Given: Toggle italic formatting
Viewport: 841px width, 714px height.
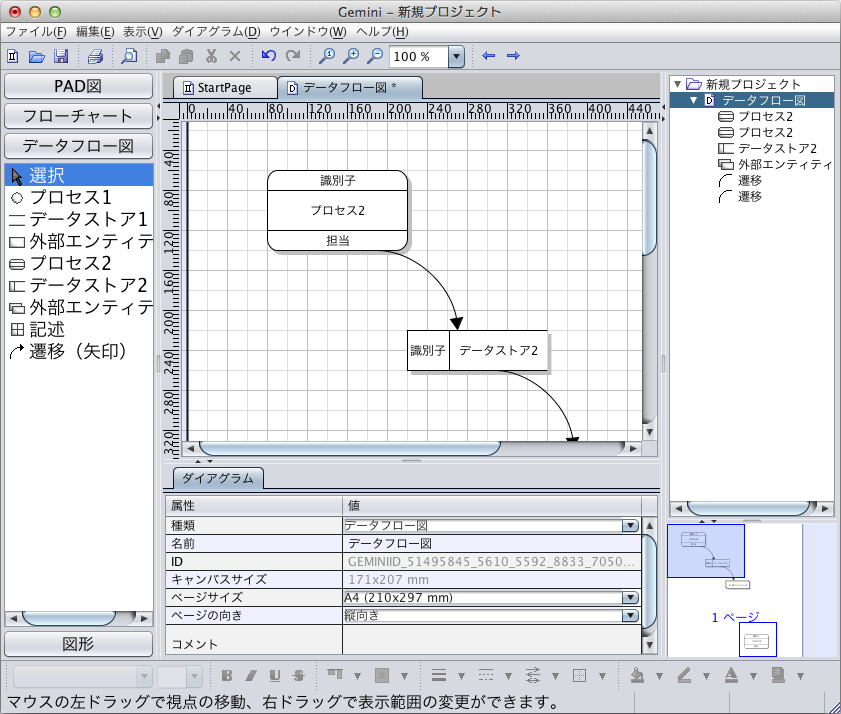Looking at the screenshot, I should pyautogui.click(x=251, y=675).
